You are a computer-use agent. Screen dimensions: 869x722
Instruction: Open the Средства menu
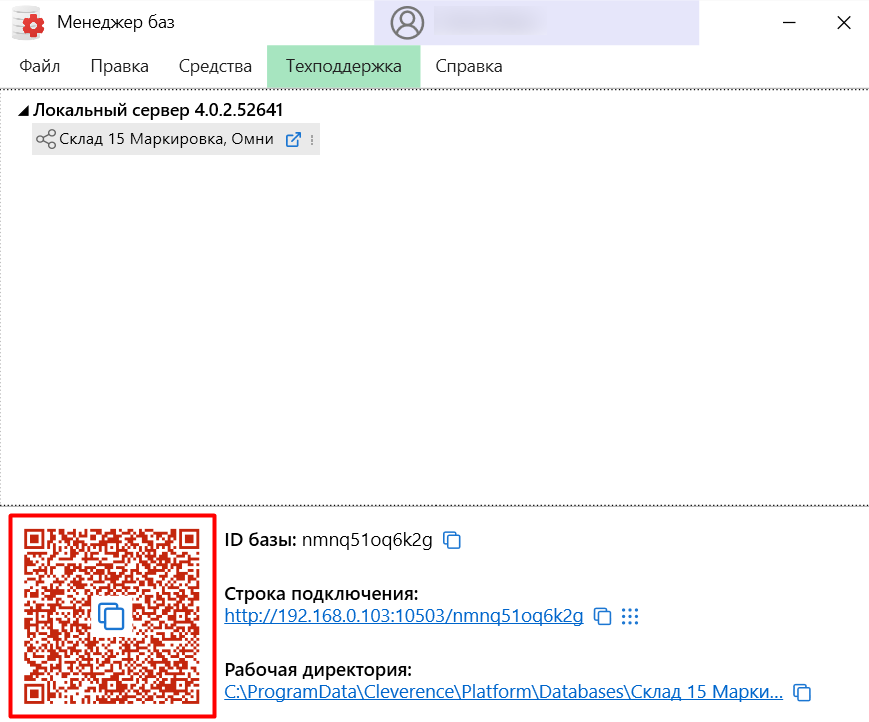(x=215, y=66)
